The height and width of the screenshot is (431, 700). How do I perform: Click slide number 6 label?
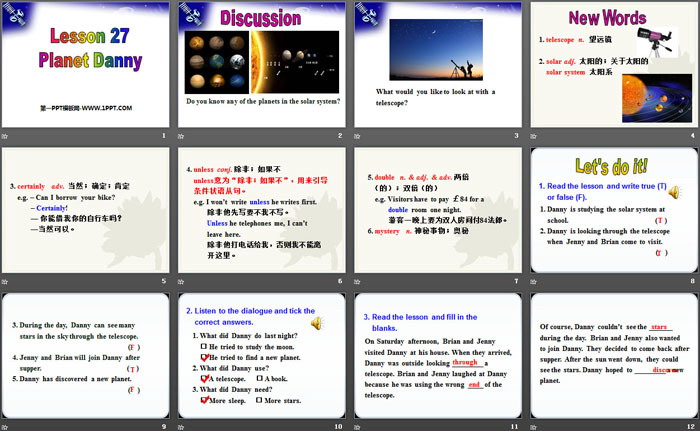340,281
